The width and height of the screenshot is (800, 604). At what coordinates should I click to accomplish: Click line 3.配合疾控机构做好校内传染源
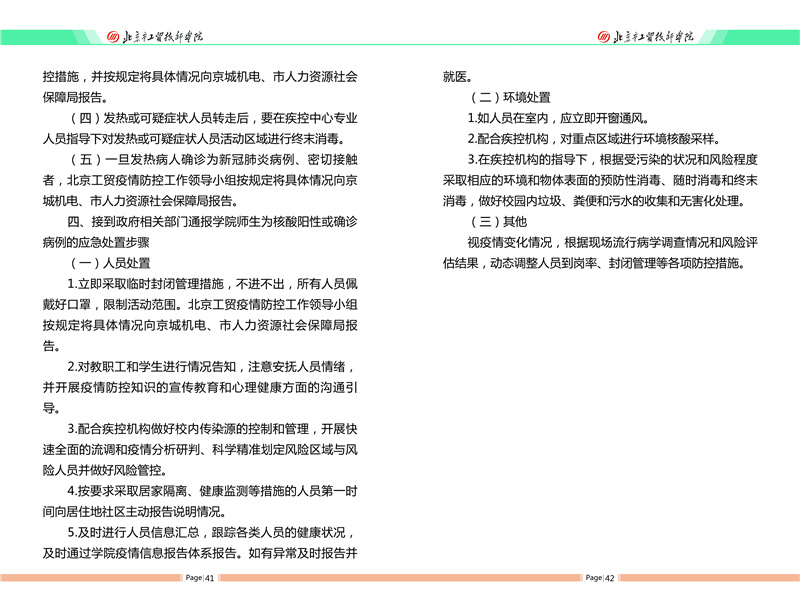[212, 429]
